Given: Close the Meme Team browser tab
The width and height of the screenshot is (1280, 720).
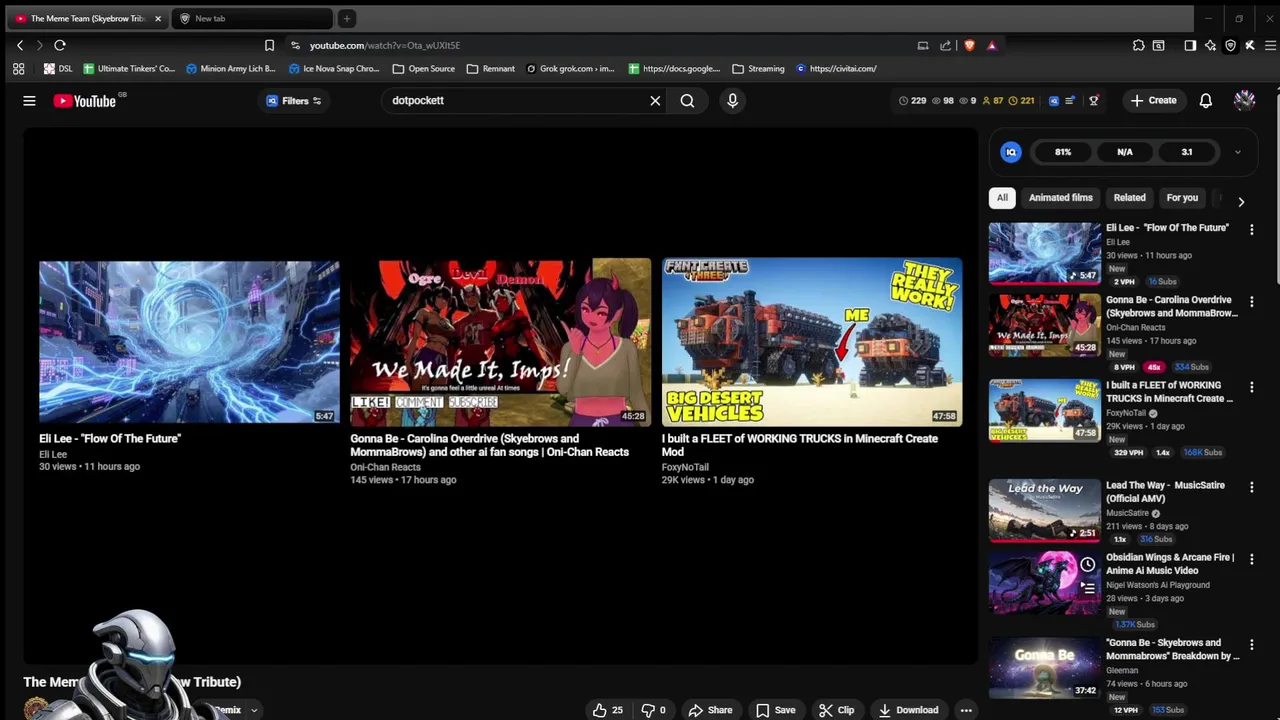Looking at the screenshot, I should 157,18.
